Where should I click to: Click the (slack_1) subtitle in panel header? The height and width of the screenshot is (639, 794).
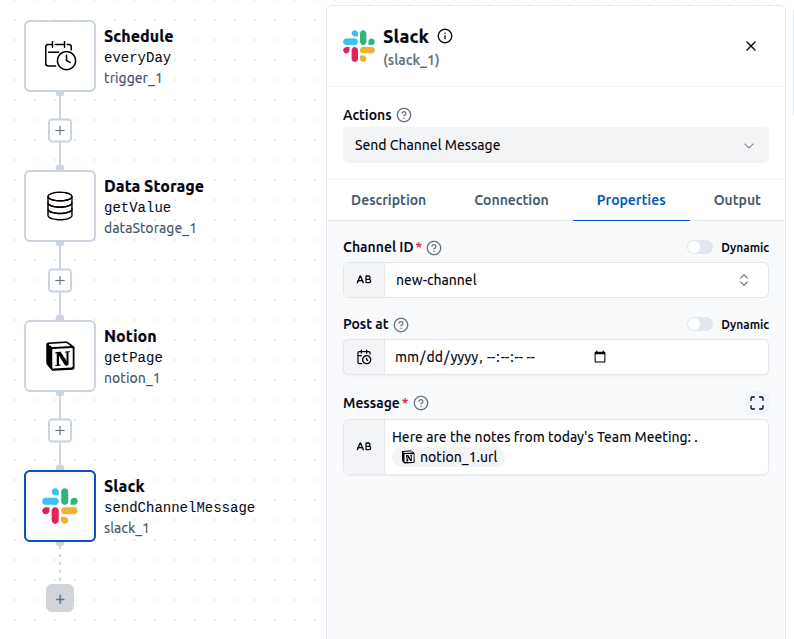tap(411, 60)
